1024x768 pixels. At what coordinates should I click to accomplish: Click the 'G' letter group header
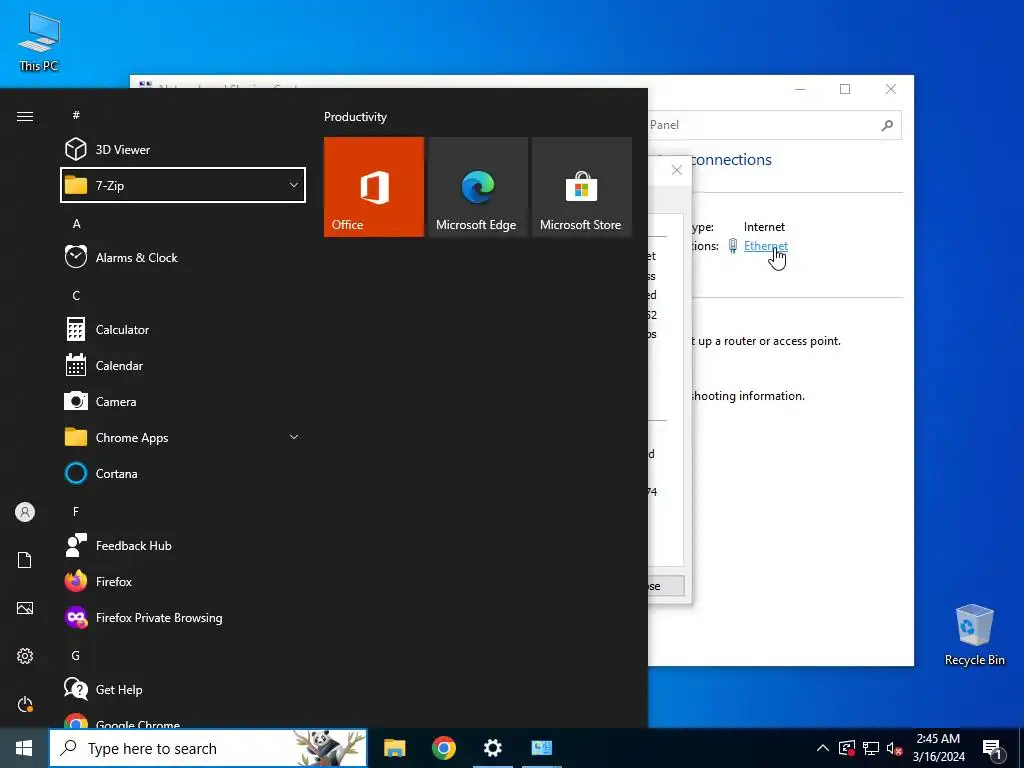[76, 655]
